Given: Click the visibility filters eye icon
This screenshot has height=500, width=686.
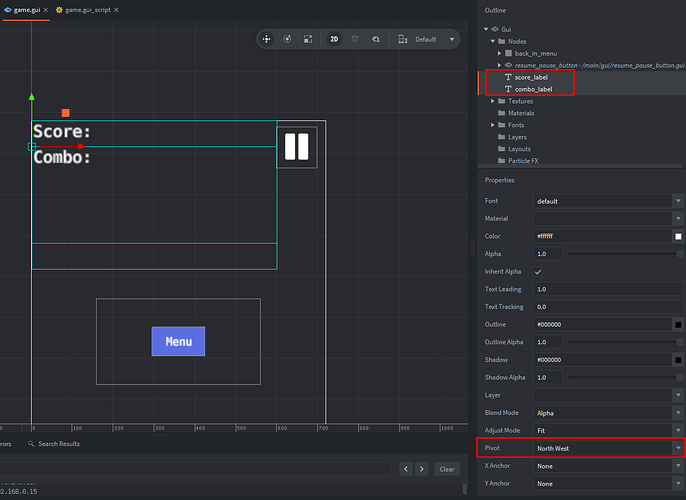Looking at the screenshot, I should (x=375, y=39).
